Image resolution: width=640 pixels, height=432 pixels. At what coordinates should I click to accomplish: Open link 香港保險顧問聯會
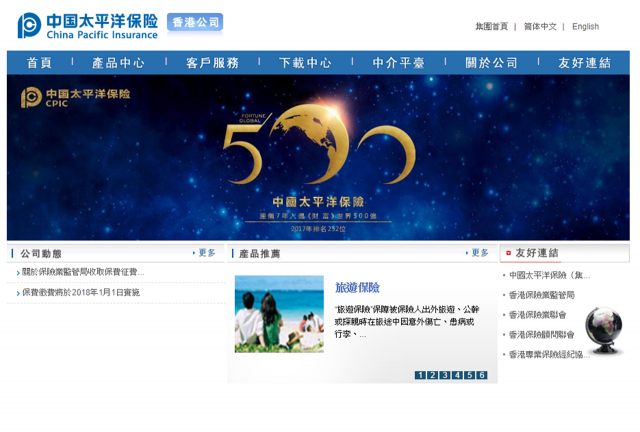(541, 335)
